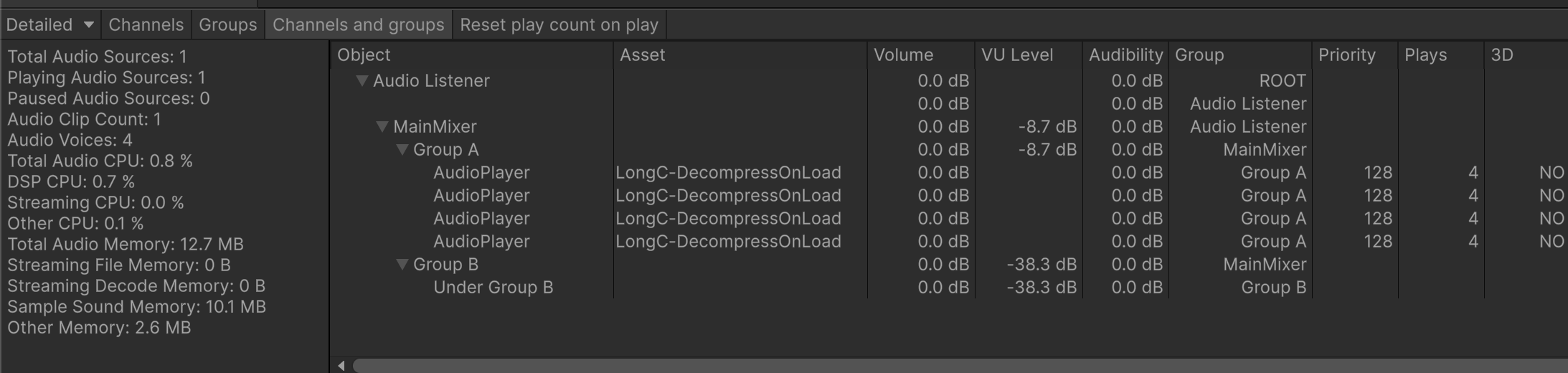Sort by the Asset column header
Image resolution: width=1568 pixels, height=373 pixels.
[642, 55]
